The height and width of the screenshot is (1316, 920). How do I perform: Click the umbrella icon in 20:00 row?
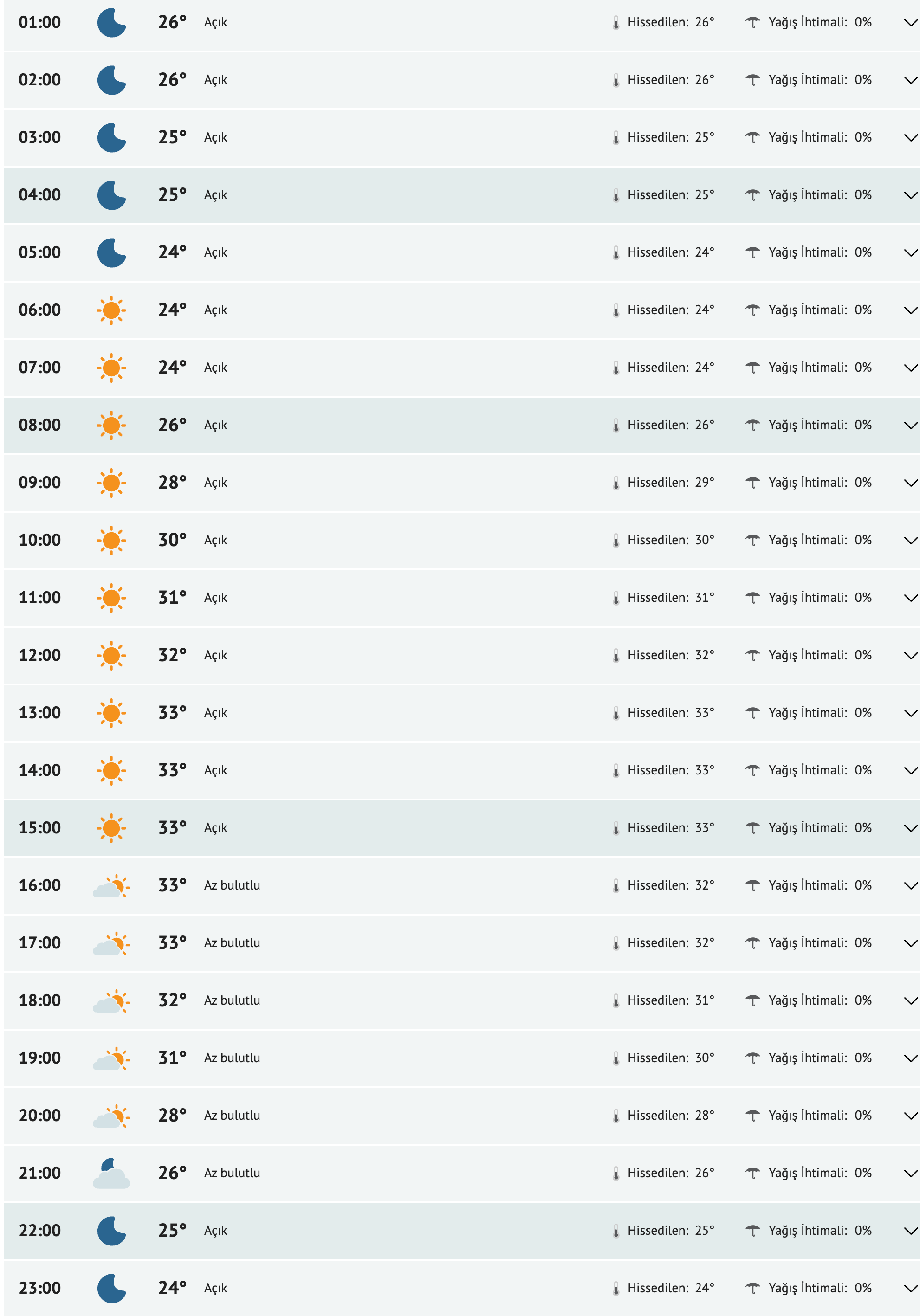752,1116
